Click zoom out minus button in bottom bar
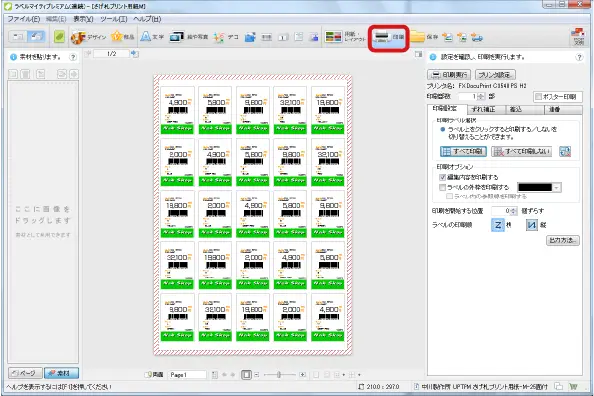 256,375
